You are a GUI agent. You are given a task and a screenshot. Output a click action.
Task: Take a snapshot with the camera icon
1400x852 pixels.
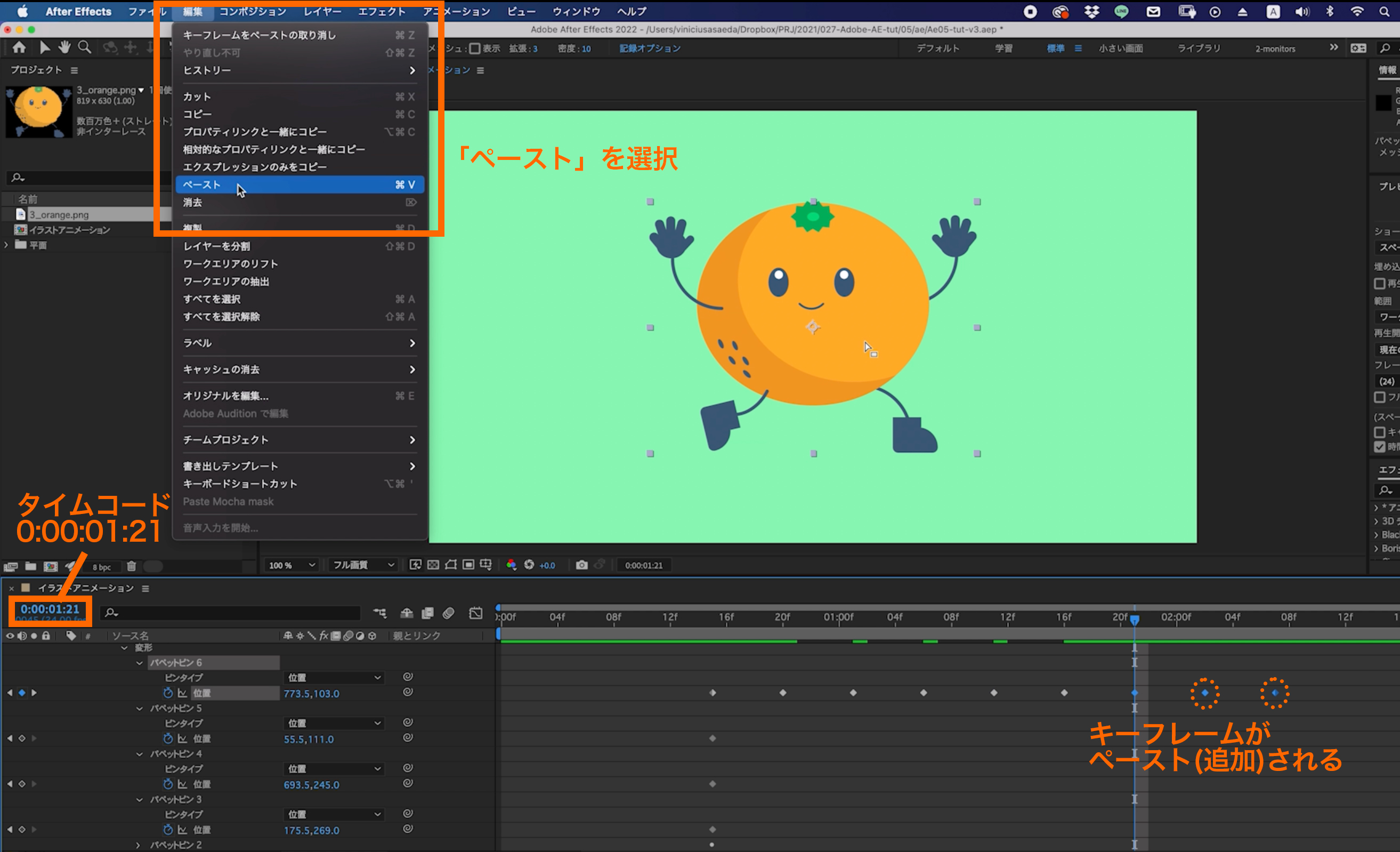[581, 565]
